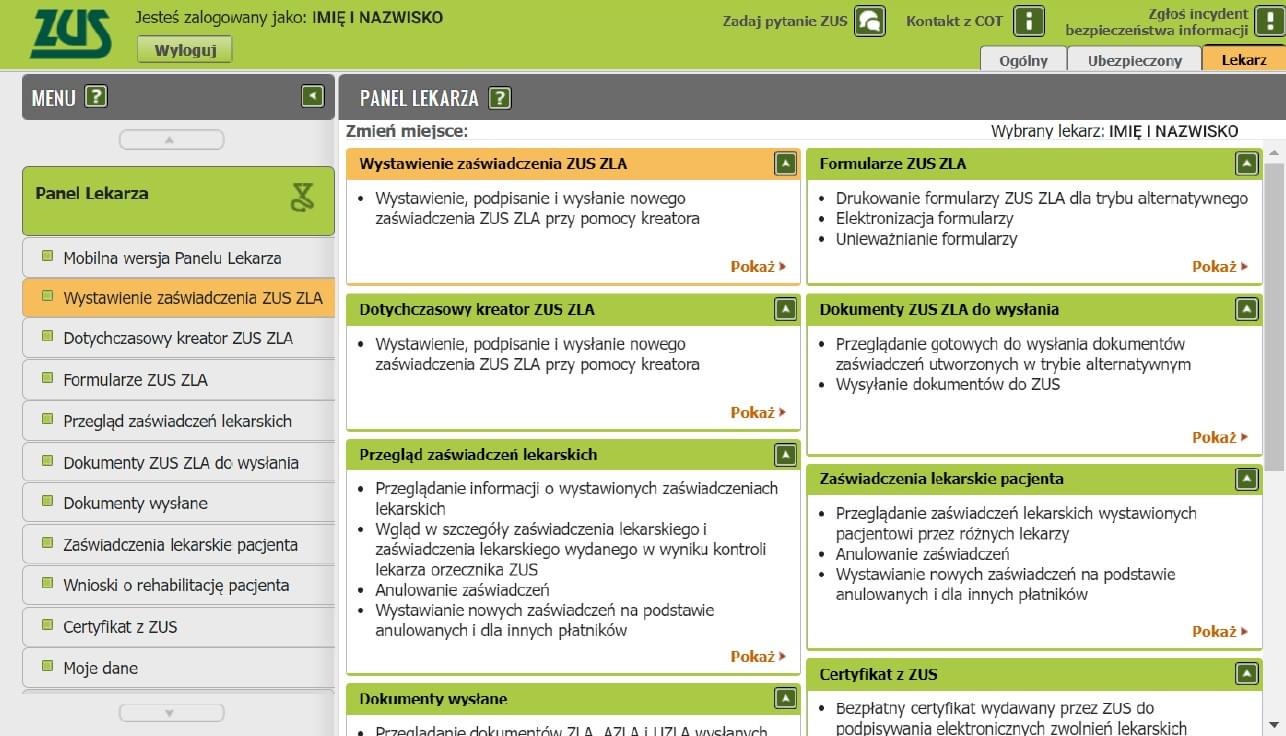Open the PANEL LEKARZA help icon
1286x736 pixels.
(x=500, y=98)
